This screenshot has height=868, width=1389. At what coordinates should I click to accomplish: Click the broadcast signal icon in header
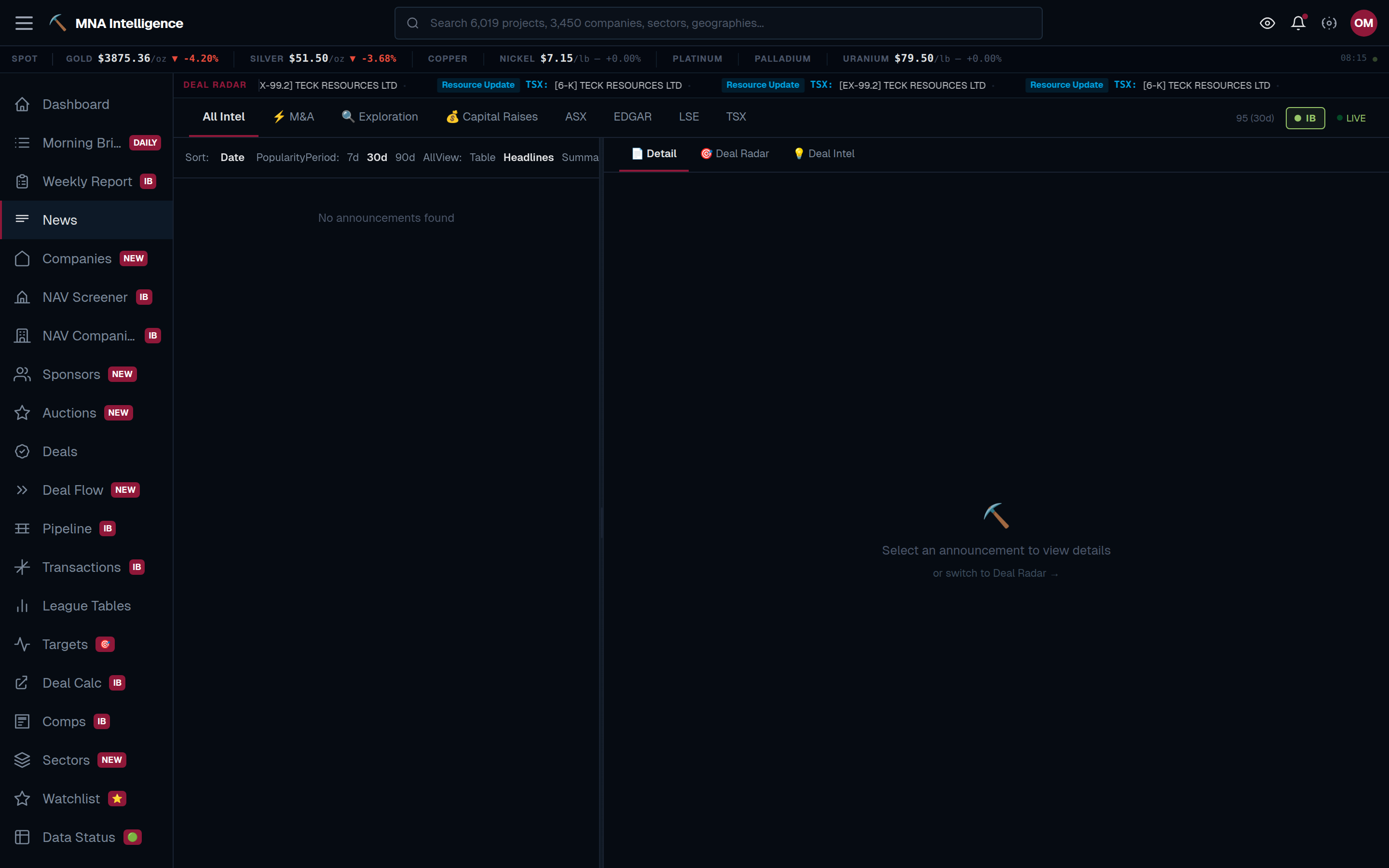tap(1329, 23)
